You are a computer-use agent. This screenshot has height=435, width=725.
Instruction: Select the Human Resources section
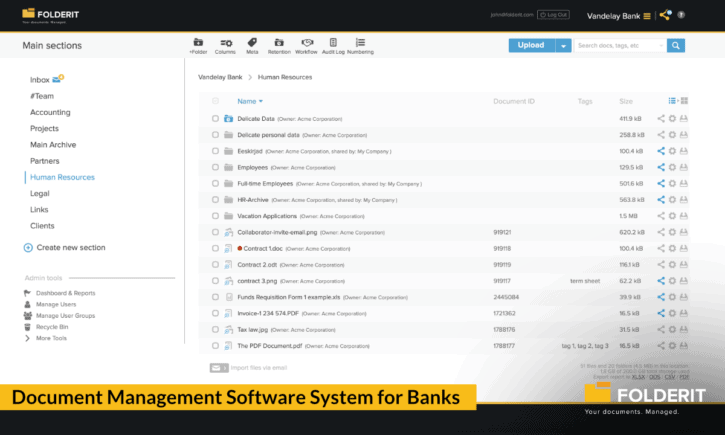pos(62,177)
